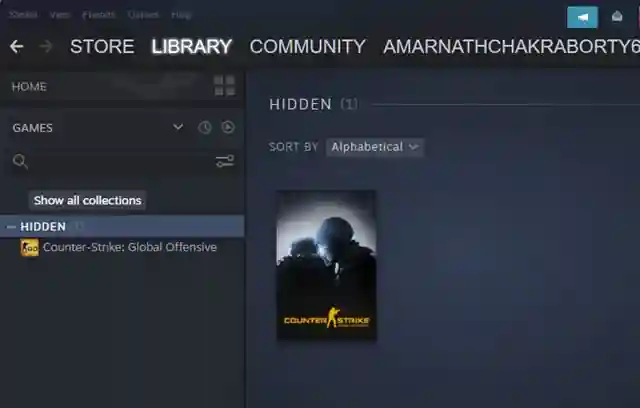This screenshot has width=640, height=408.
Task: Click Show all collections
Action: 87,200
